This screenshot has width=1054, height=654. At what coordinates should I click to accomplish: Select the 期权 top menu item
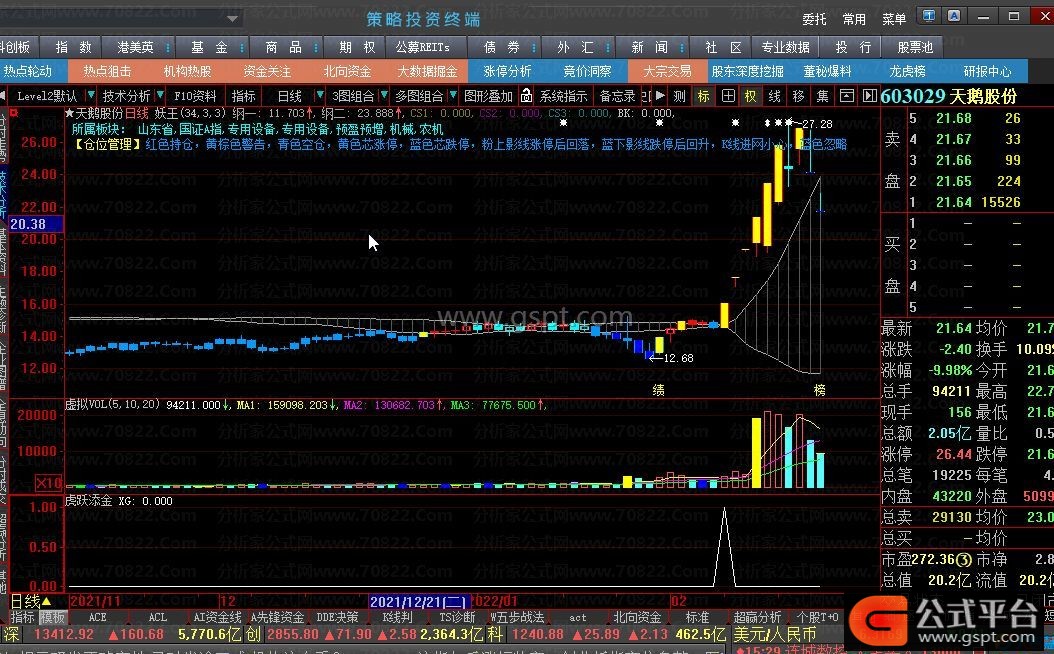click(358, 48)
